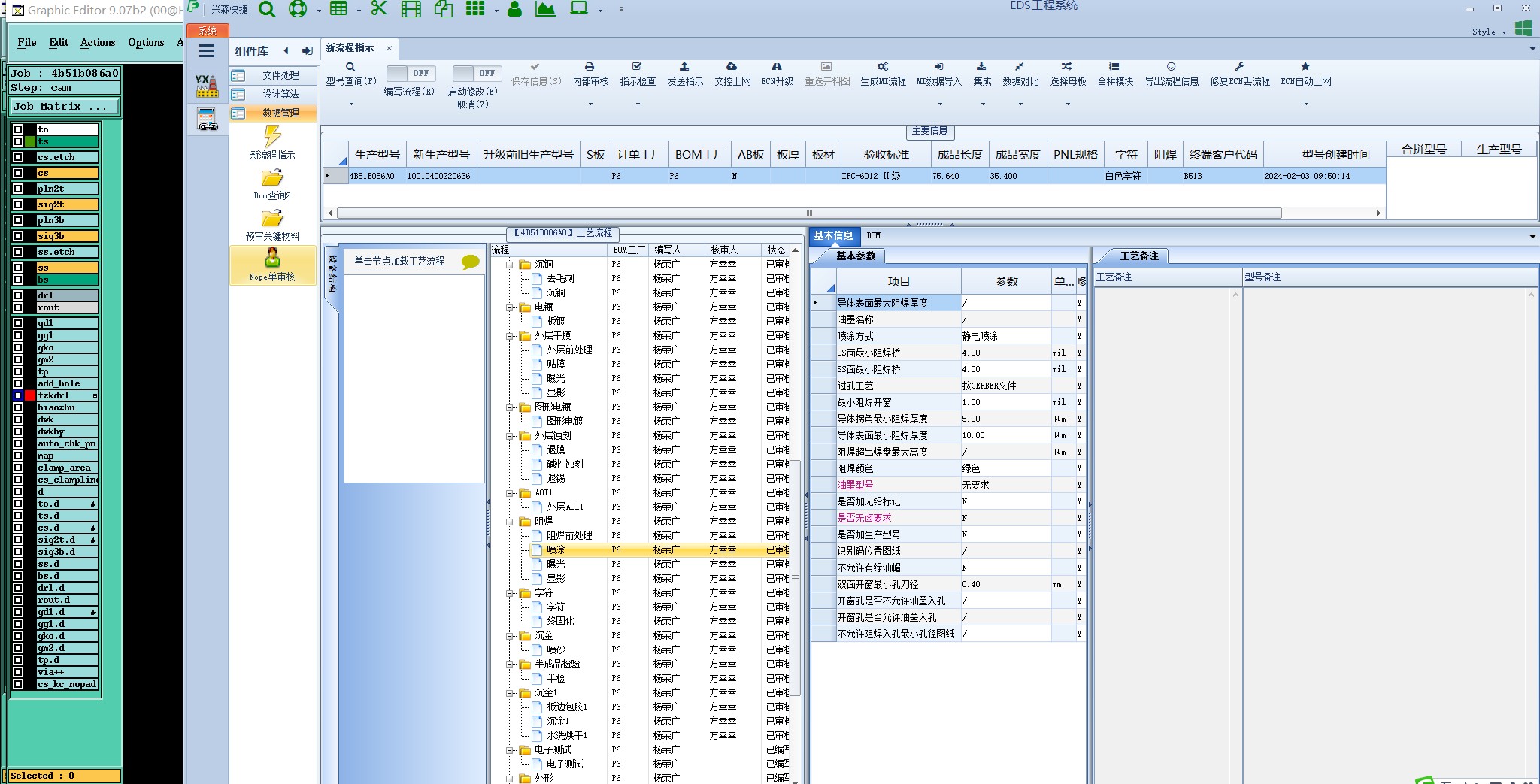Open Nope单审核 person icon

click(272, 259)
